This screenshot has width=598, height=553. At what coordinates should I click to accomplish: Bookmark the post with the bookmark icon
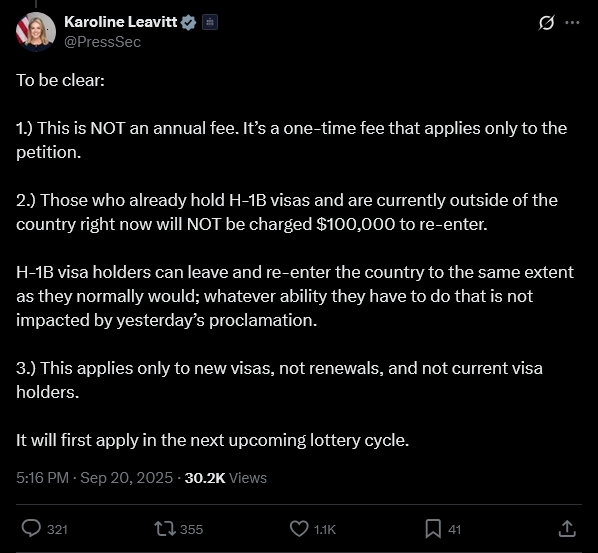pos(433,529)
